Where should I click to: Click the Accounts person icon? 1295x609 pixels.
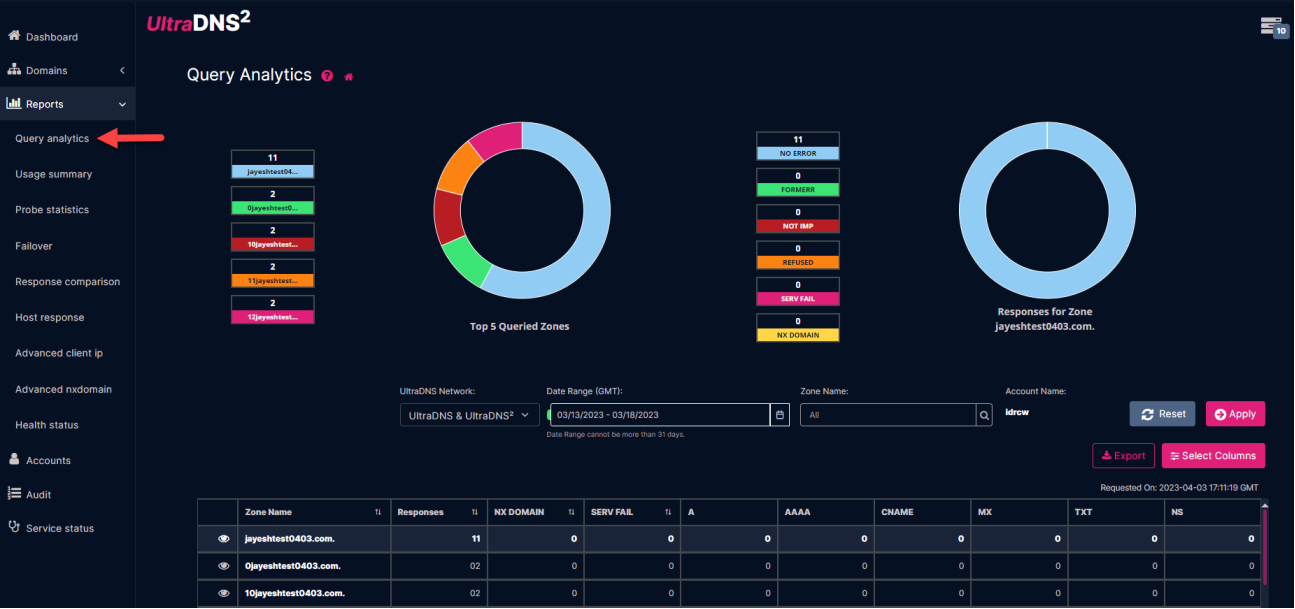14,459
